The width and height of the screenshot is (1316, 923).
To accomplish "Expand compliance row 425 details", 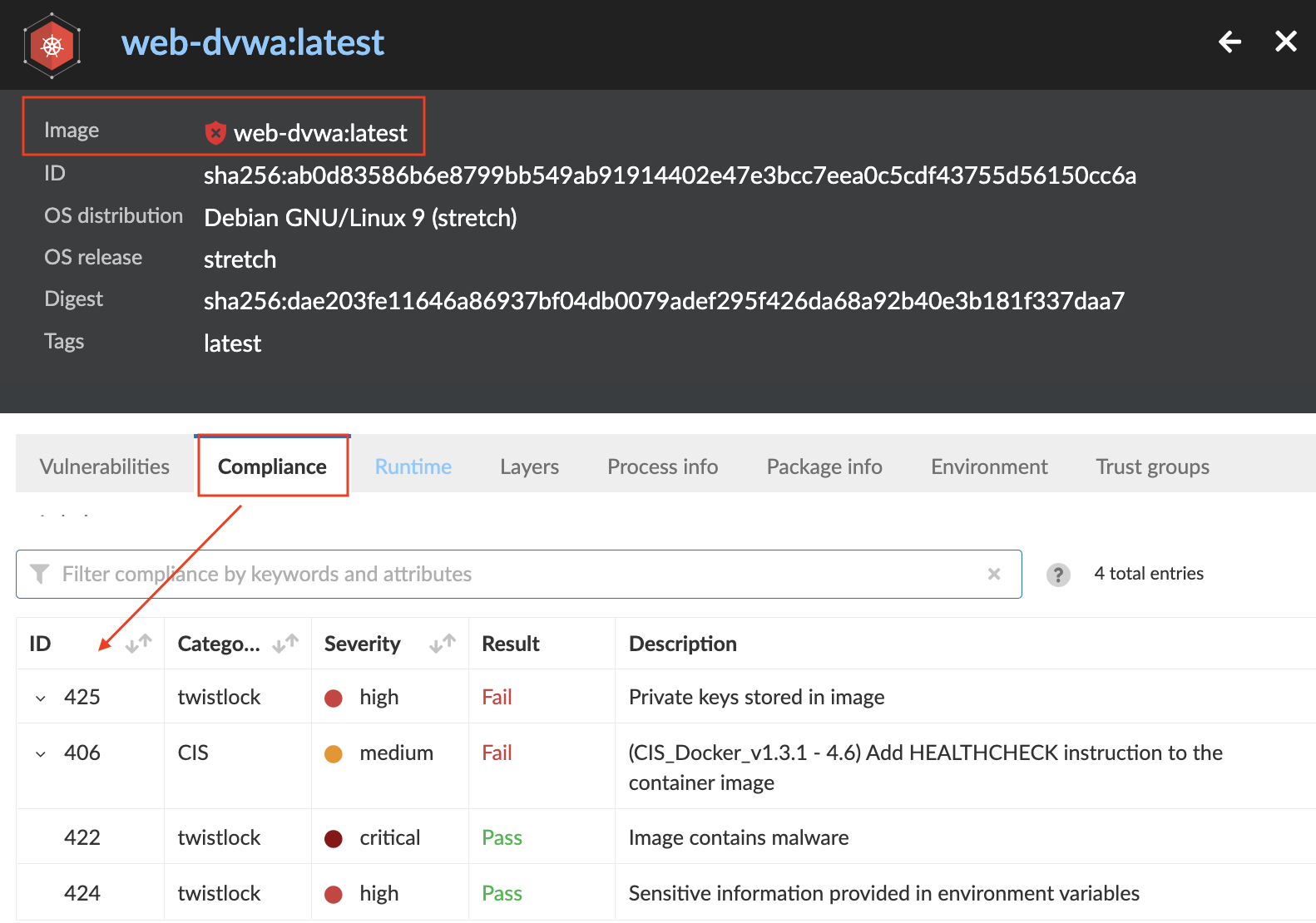I will [x=41, y=698].
